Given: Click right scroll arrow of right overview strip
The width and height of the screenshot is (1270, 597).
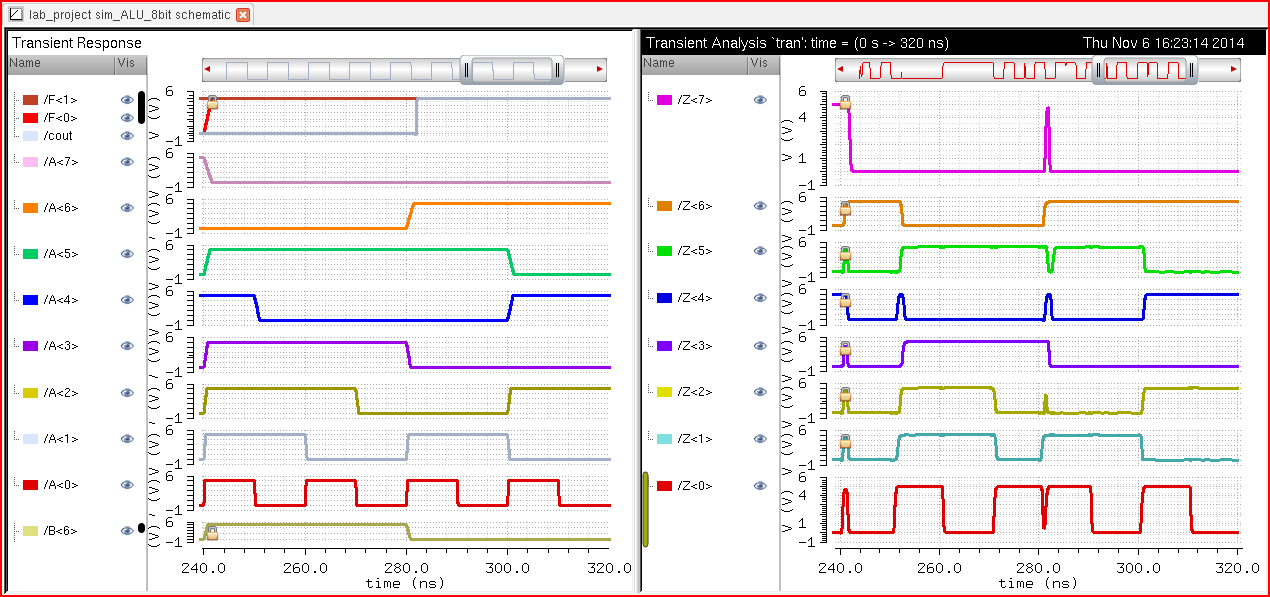Looking at the screenshot, I should (1233, 69).
